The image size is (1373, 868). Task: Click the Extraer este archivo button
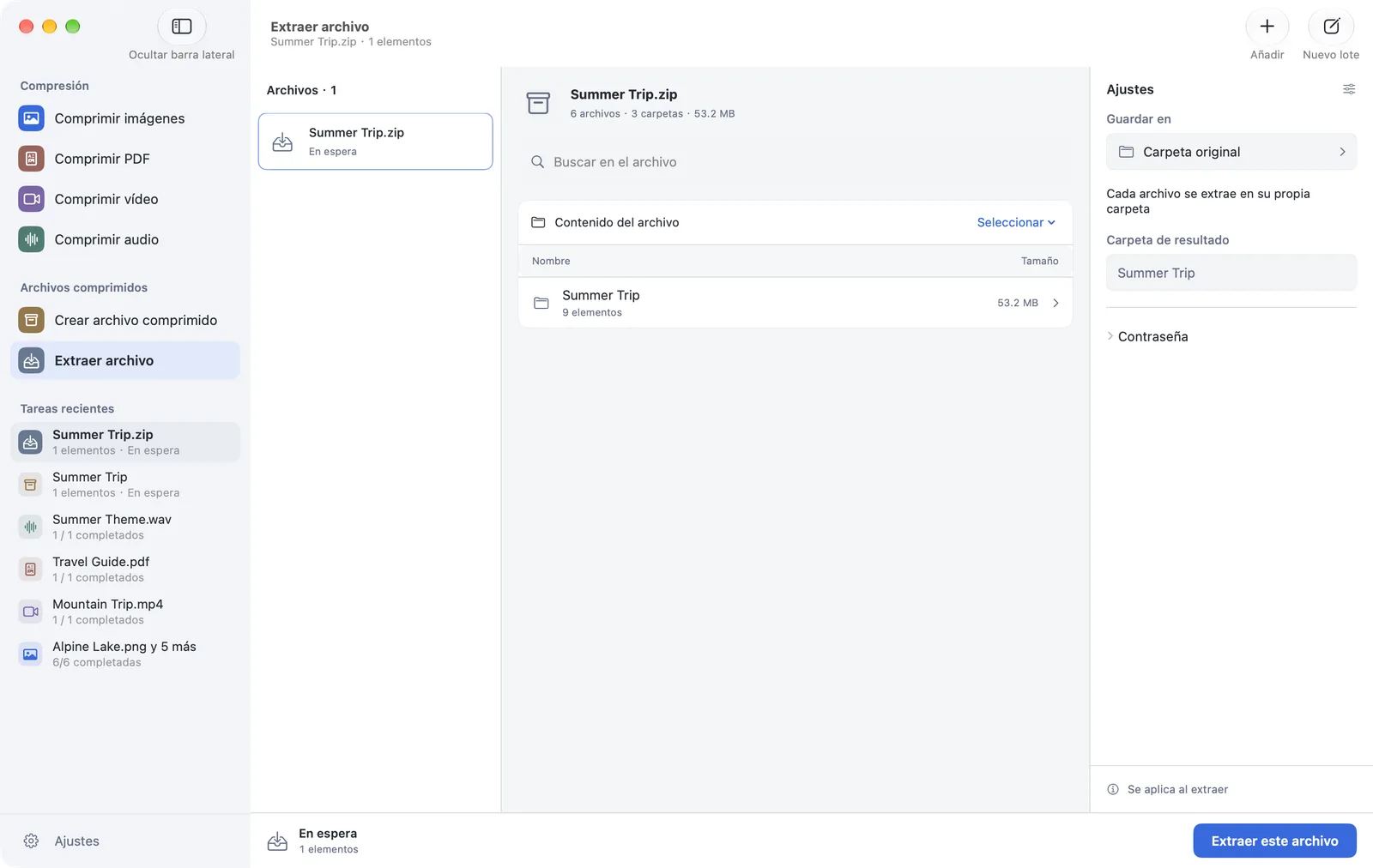[x=1274, y=841]
